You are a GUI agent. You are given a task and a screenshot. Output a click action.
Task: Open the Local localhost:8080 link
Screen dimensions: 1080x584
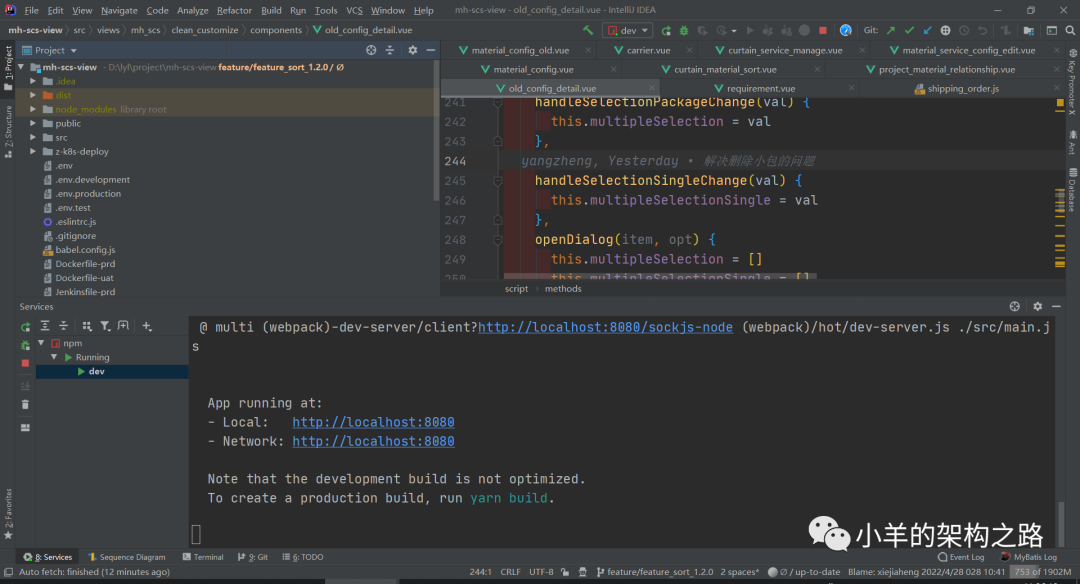click(373, 422)
